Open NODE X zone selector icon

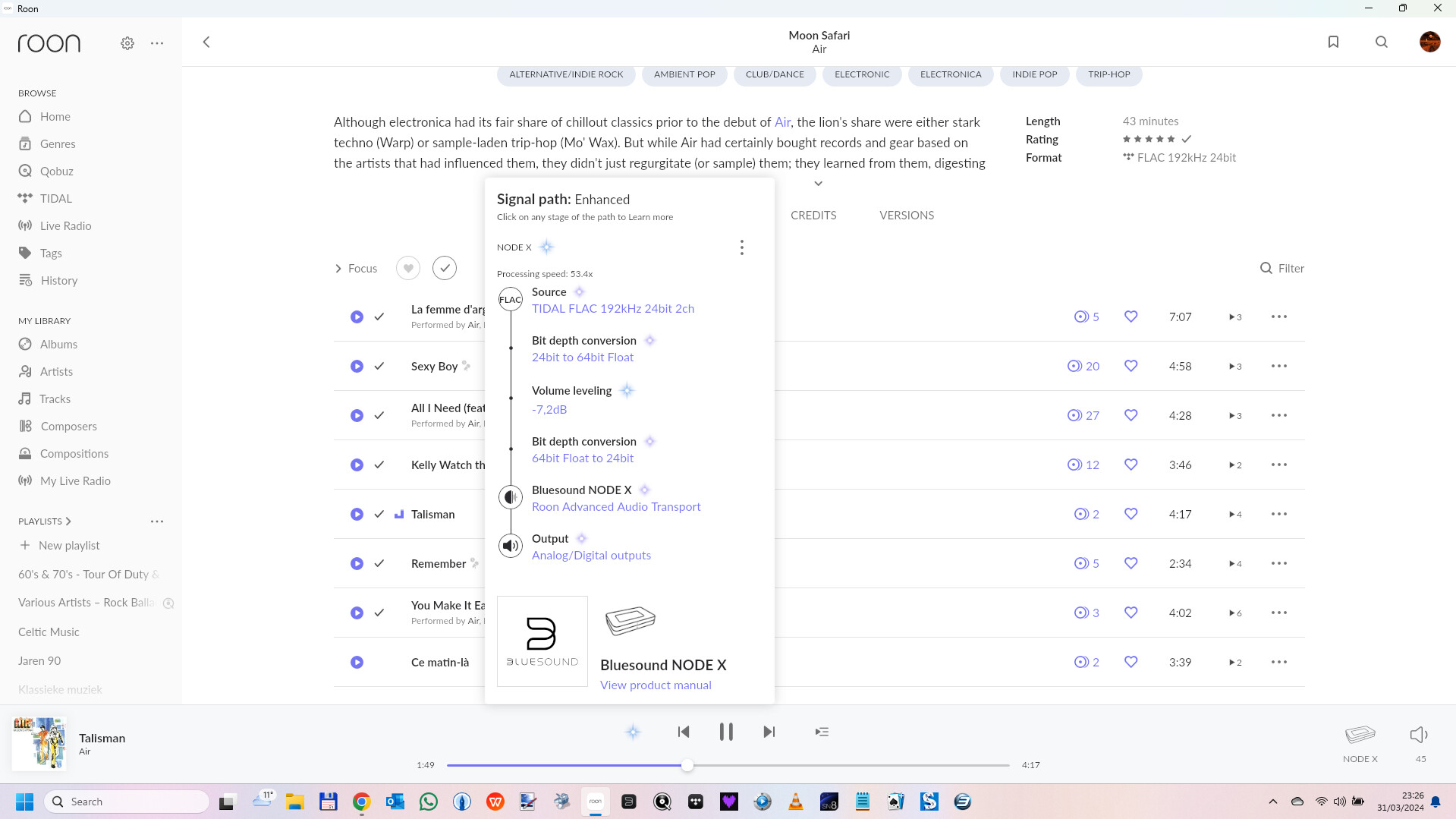tap(1360, 735)
